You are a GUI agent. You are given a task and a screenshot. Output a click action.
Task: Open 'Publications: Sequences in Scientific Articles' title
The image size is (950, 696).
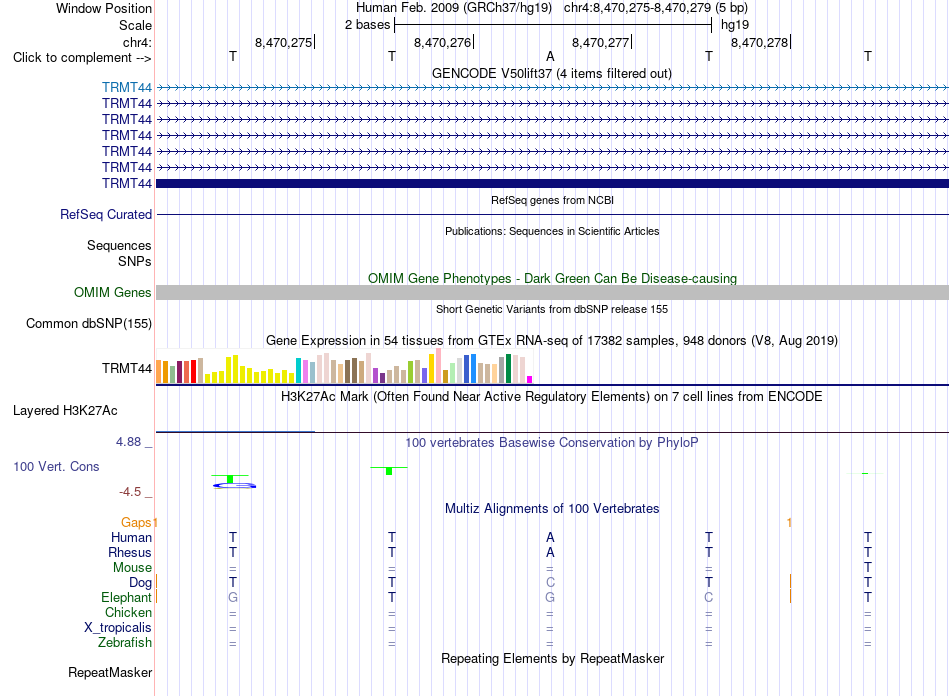(552, 231)
